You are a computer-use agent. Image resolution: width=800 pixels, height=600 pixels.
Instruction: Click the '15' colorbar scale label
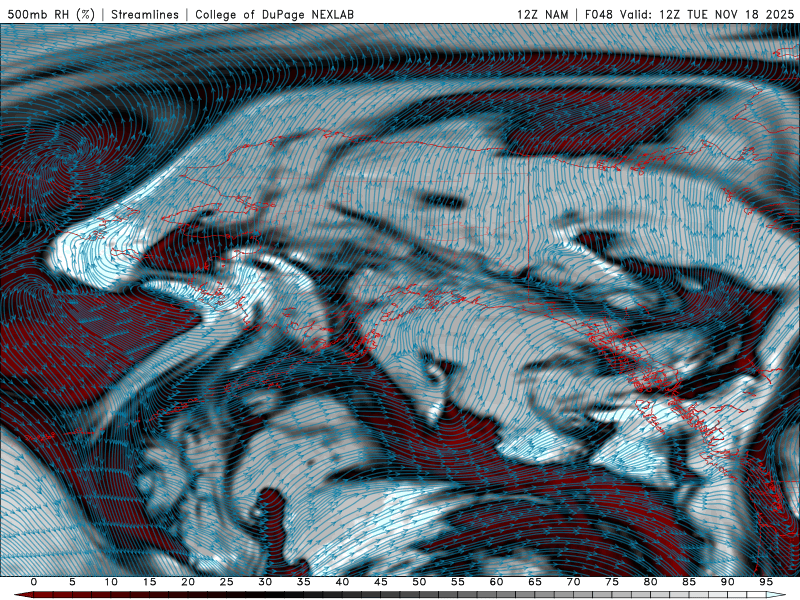point(149,582)
